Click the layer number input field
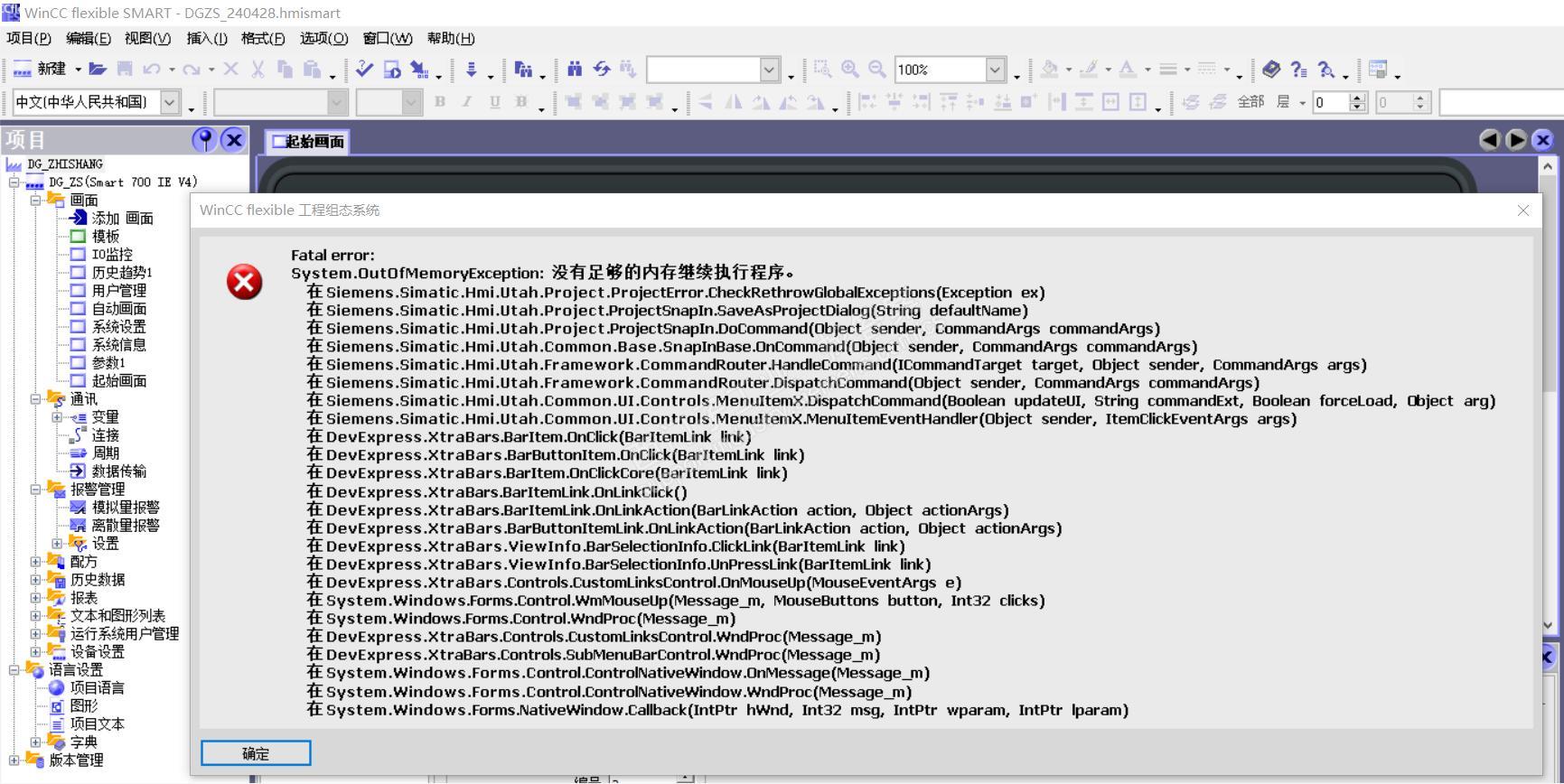This screenshot has width=1564, height=784. [x=1330, y=102]
